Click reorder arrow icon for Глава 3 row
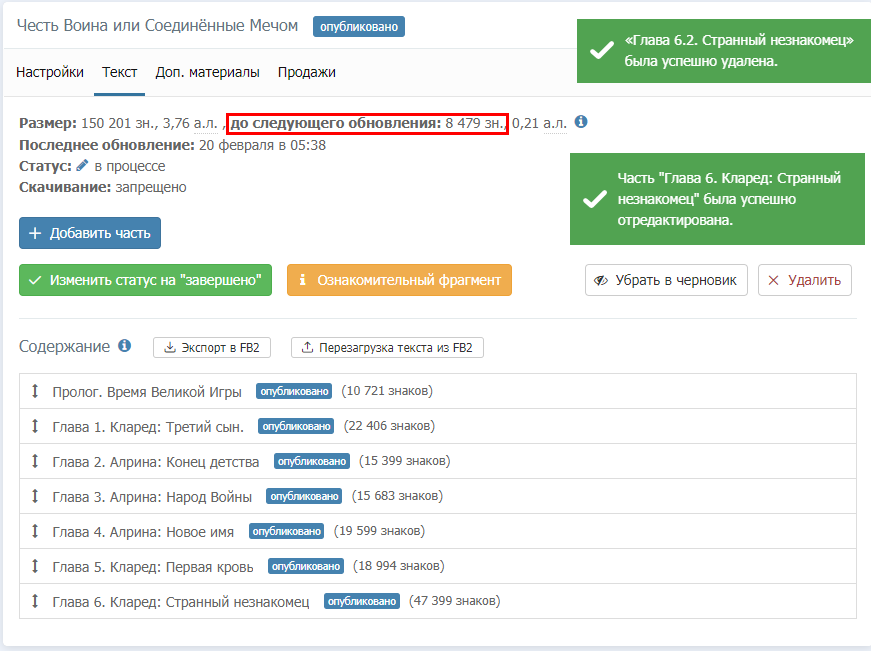The height and width of the screenshot is (651, 871). [x=35, y=496]
